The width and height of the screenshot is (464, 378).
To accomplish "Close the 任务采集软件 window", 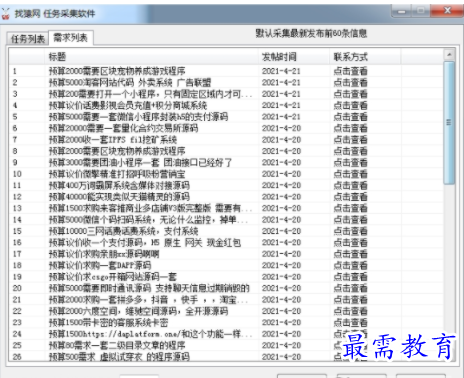I will [447, 11].
